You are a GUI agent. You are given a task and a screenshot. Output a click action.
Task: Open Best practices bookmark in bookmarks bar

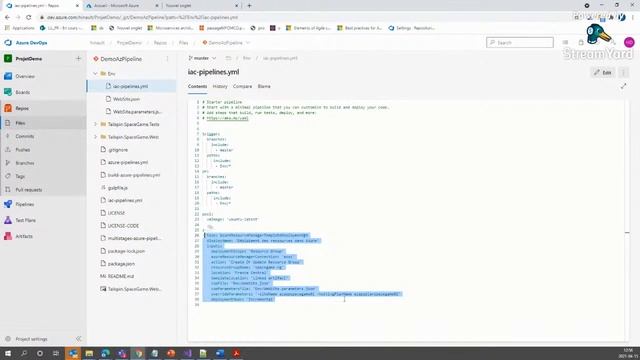pos(360,28)
